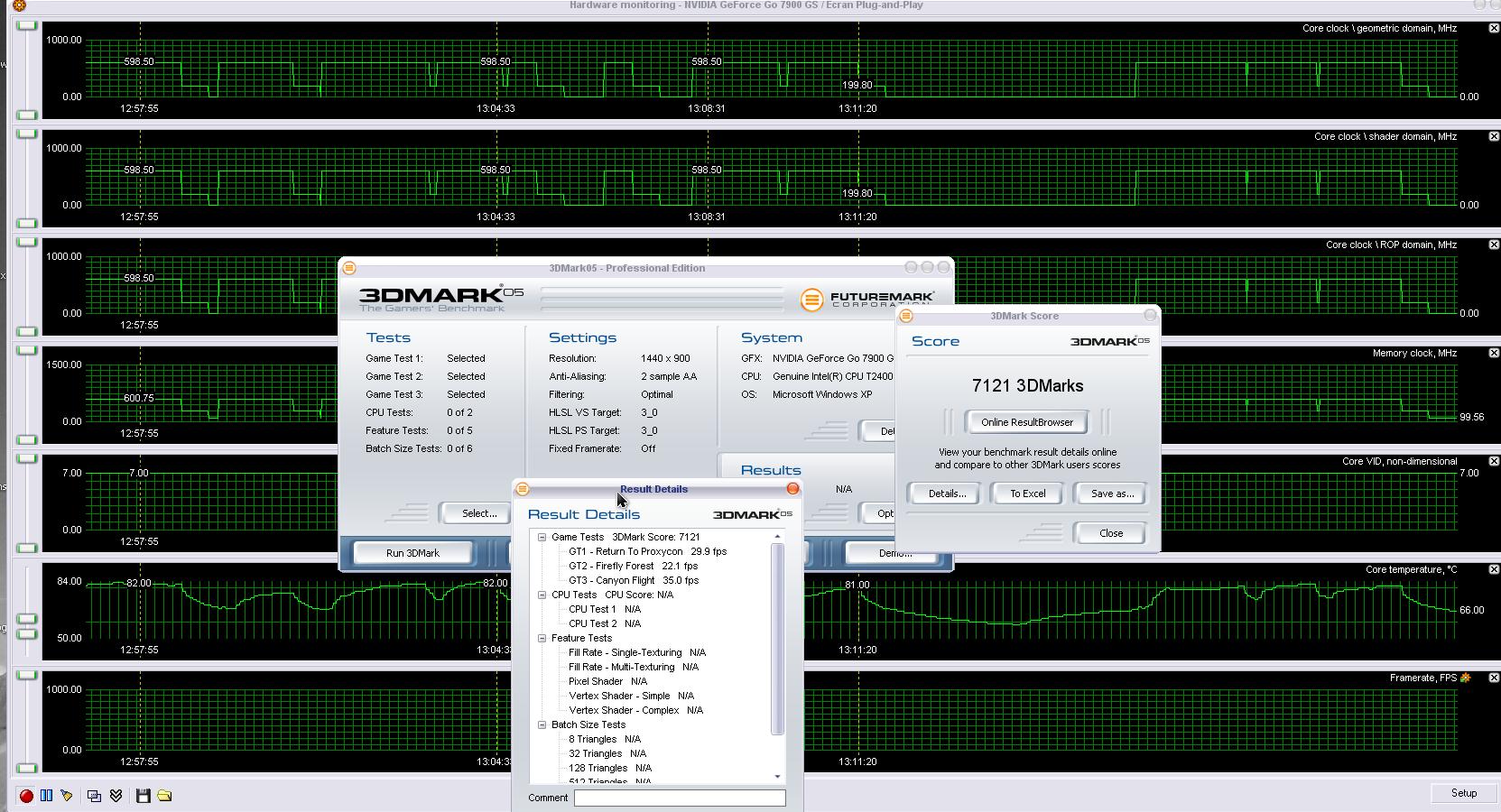
Task: Click the 7121 3DMarks score text
Action: pos(1027,385)
